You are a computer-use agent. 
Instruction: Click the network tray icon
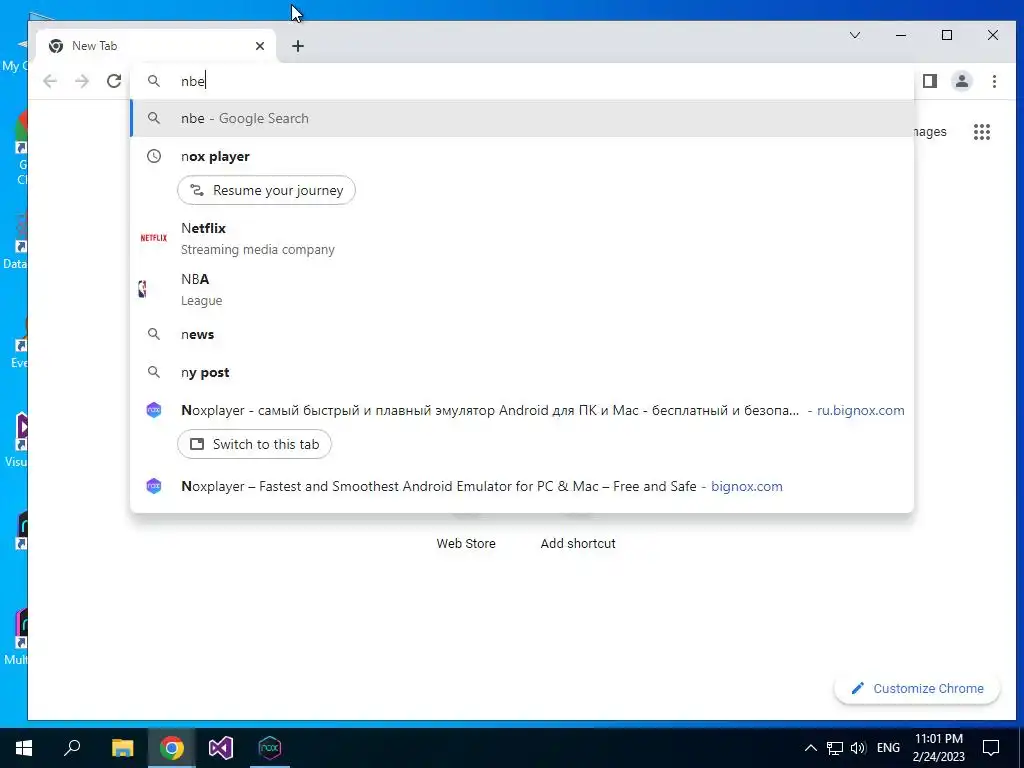click(835, 748)
